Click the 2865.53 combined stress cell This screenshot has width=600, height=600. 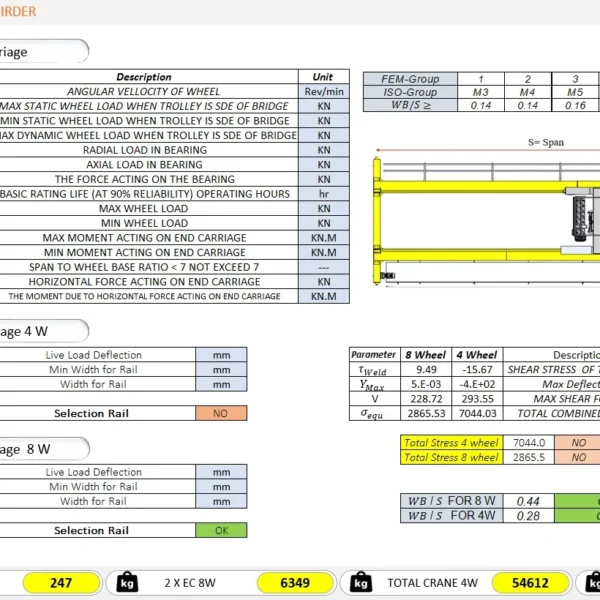click(x=426, y=413)
